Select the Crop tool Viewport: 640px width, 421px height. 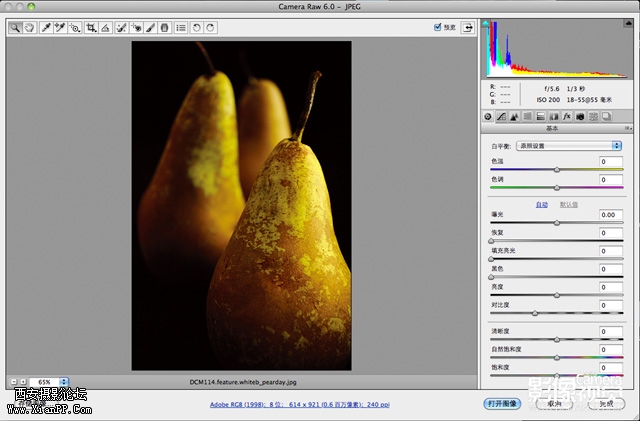[x=91, y=28]
